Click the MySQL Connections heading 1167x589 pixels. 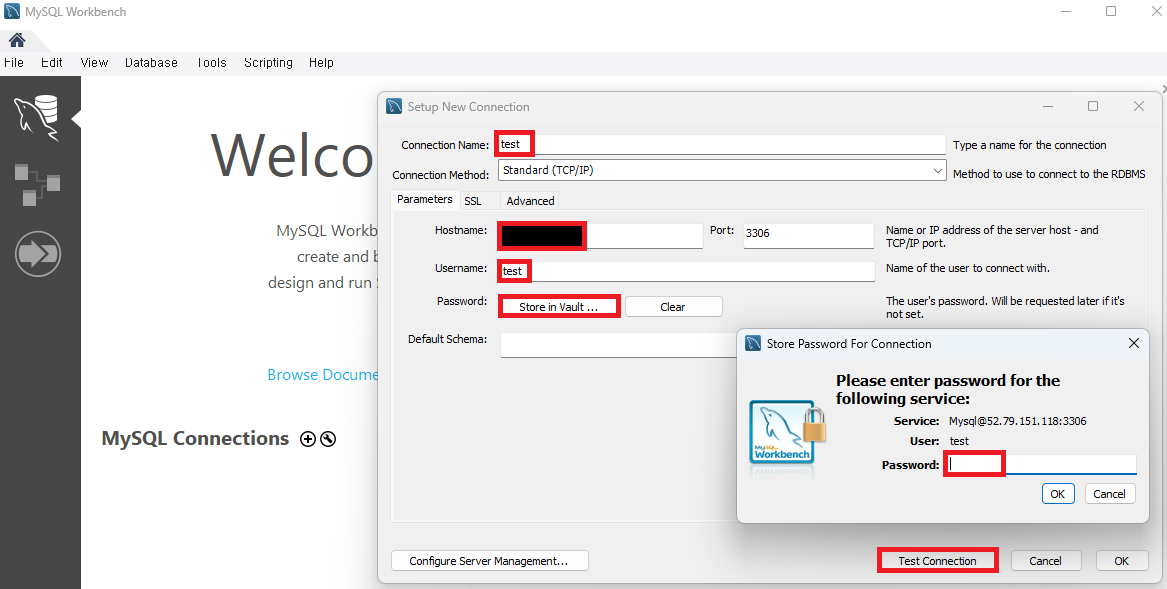pos(195,439)
